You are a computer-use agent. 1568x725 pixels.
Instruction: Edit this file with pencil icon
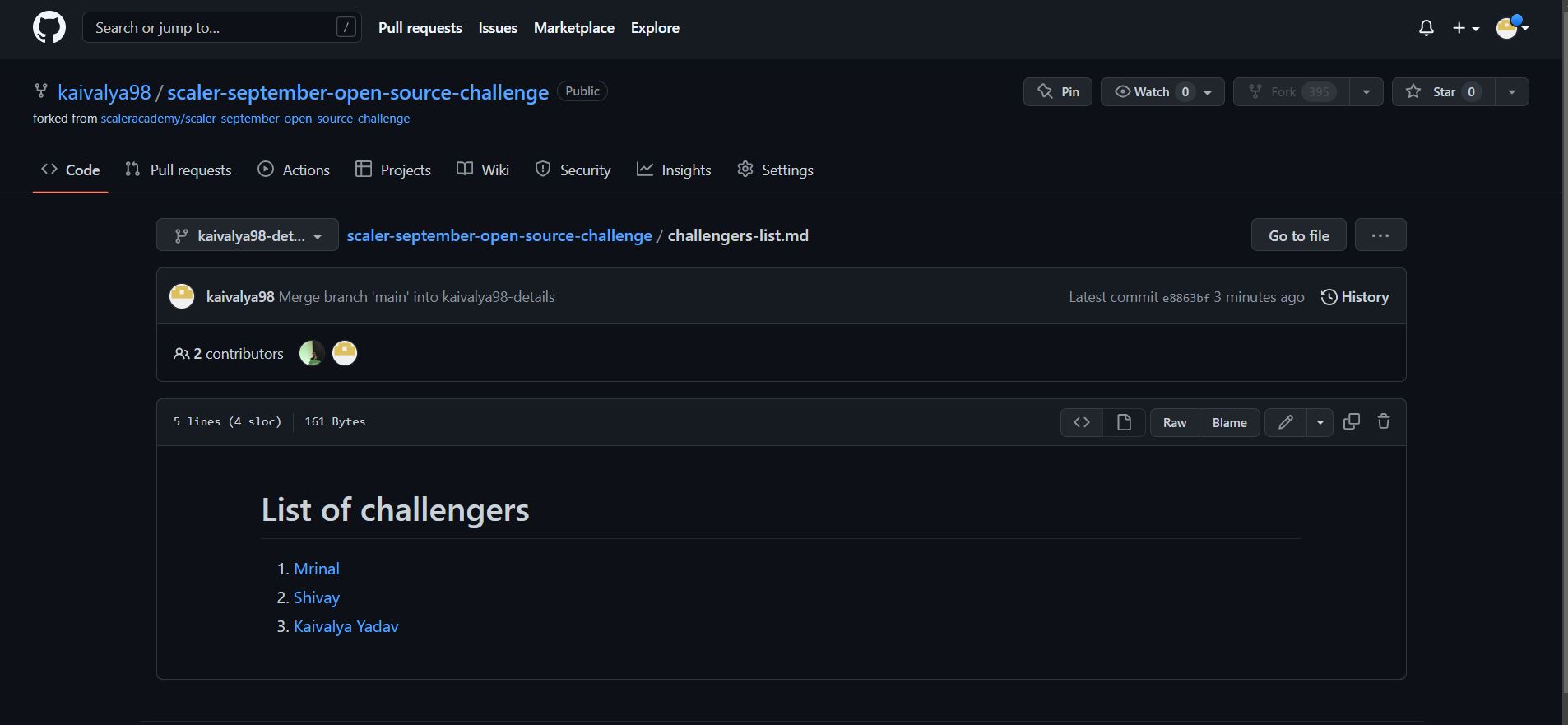coord(1286,422)
